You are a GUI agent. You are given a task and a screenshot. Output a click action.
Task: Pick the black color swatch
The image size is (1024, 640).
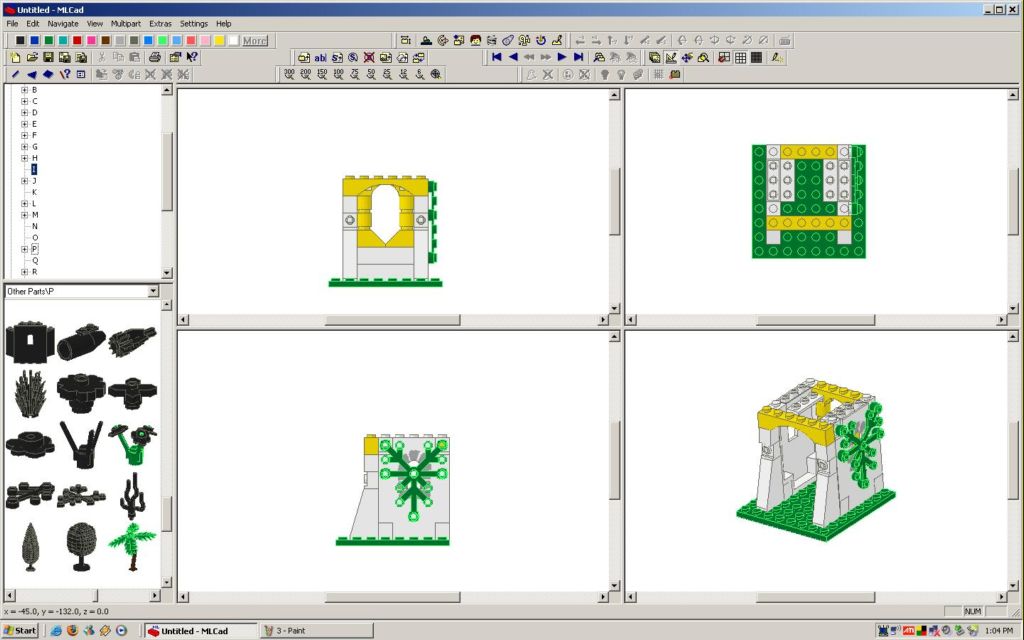tap(20, 40)
